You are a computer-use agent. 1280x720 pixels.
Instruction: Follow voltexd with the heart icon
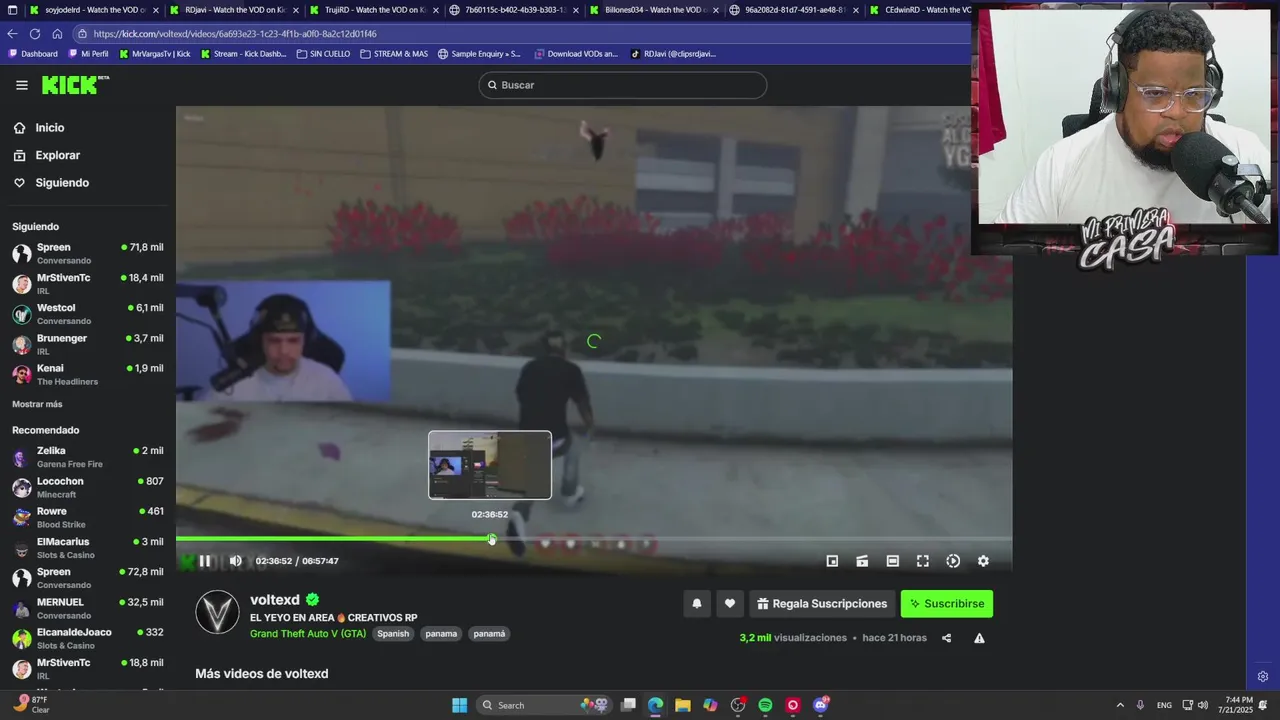[730, 604]
